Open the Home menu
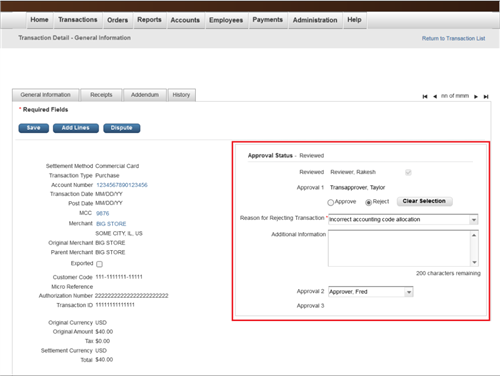Screen dimensions: 500x376 39,20
